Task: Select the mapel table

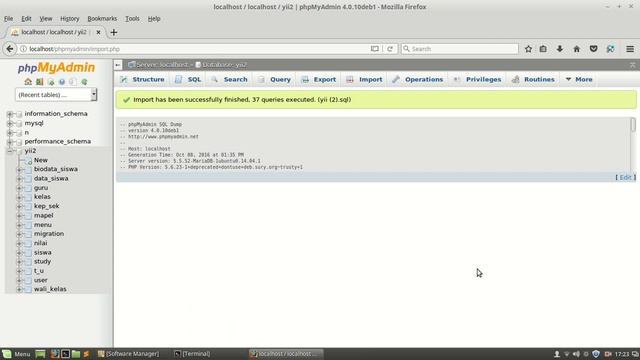Action: pyautogui.click(x=43, y=216)
